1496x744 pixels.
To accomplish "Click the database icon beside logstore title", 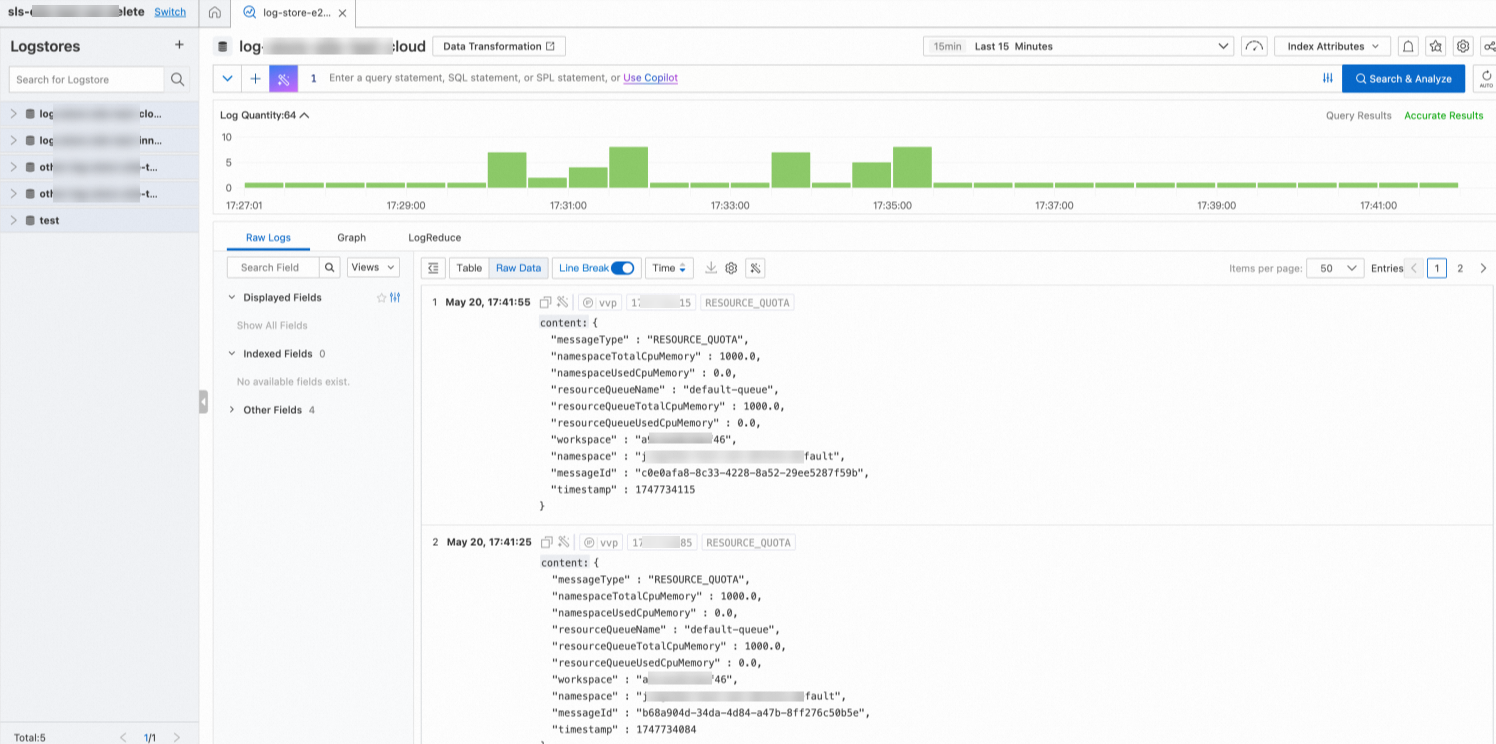I will [222, 46].
